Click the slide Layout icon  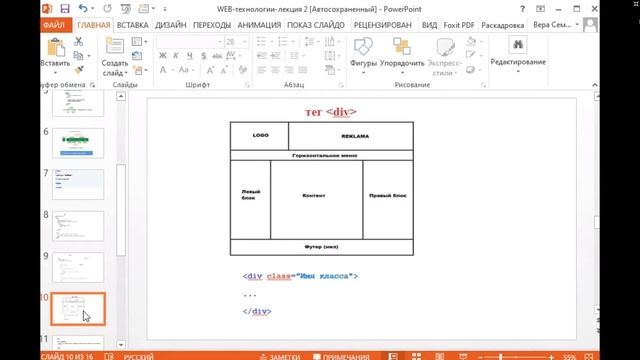[x=137, y=41]
